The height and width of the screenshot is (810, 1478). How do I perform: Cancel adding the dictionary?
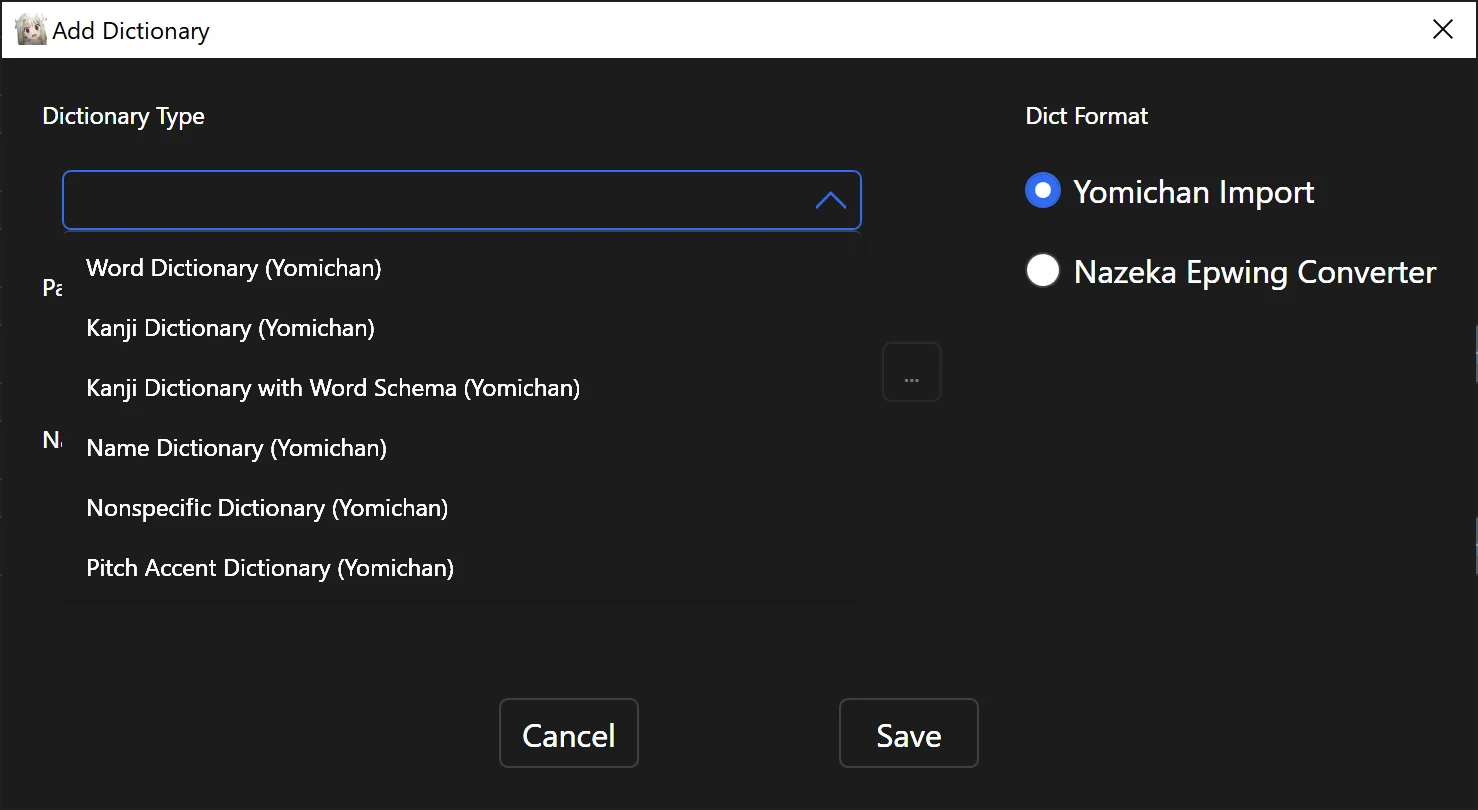[x=568, y=733]
